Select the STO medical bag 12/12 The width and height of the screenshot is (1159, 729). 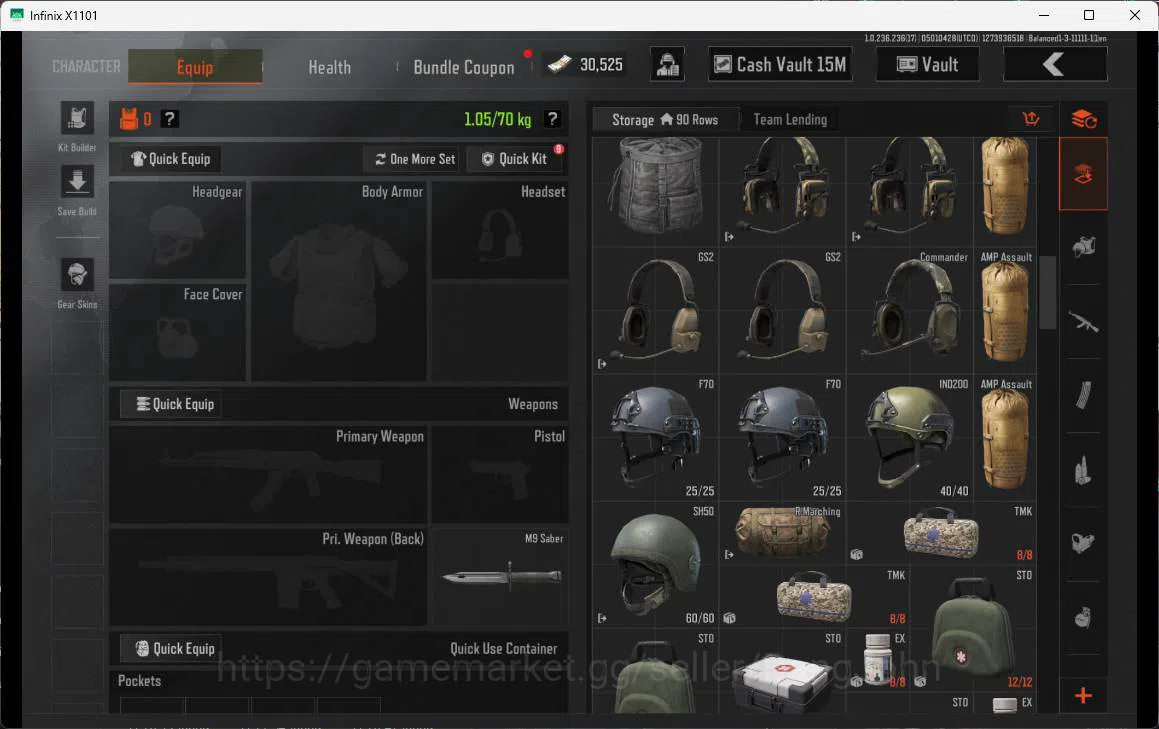point(973,628)
